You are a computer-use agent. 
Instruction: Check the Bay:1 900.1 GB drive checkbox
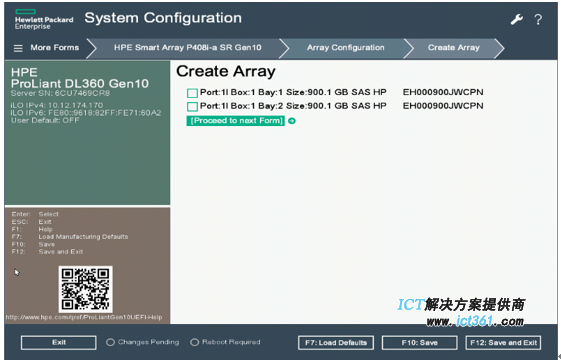tap(192, 93)
